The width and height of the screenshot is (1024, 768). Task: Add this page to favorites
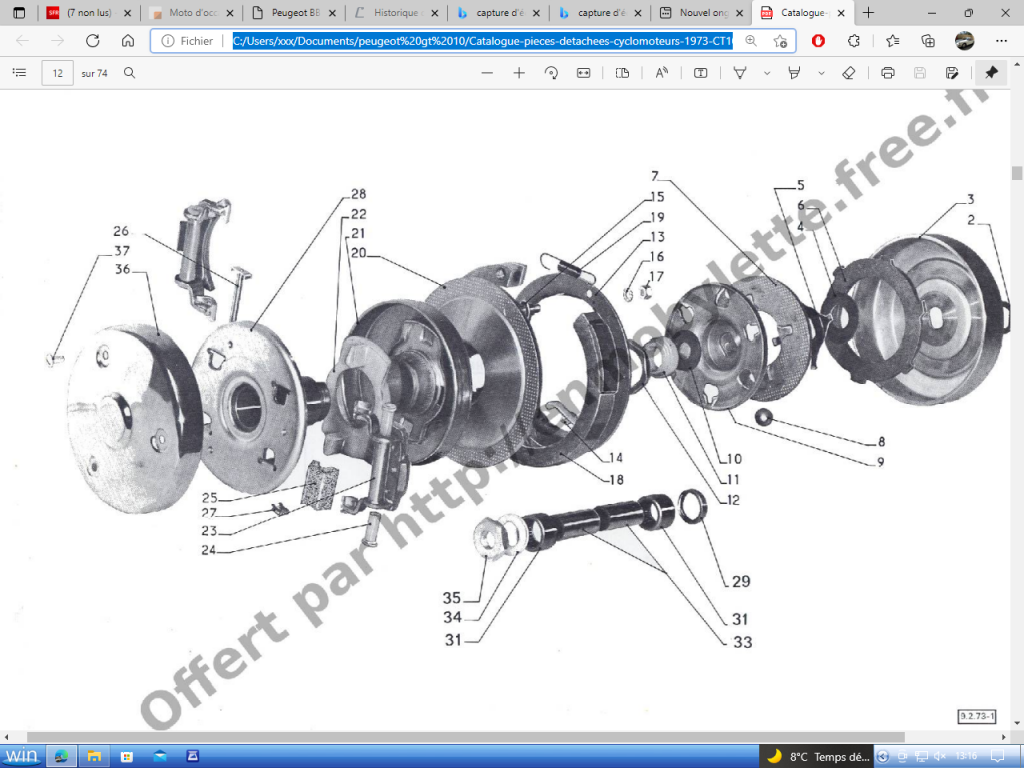tap(780, 41)
